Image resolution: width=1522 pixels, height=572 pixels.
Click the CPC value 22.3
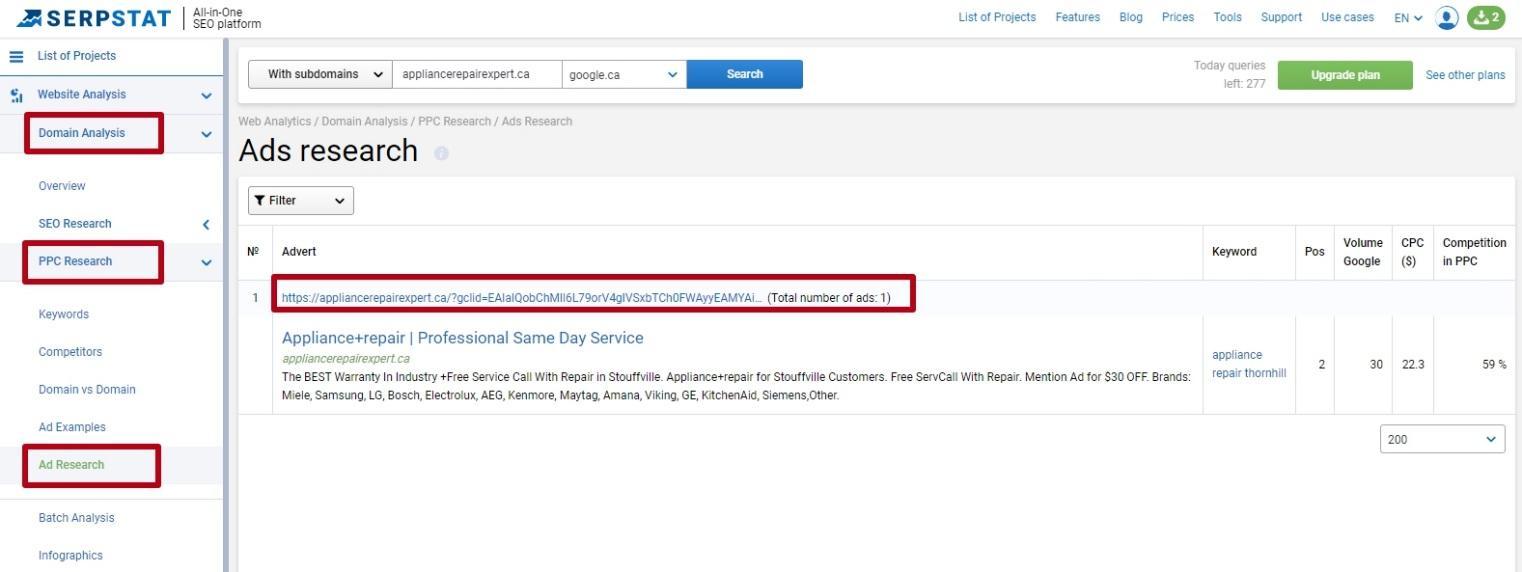point(1413,365)
